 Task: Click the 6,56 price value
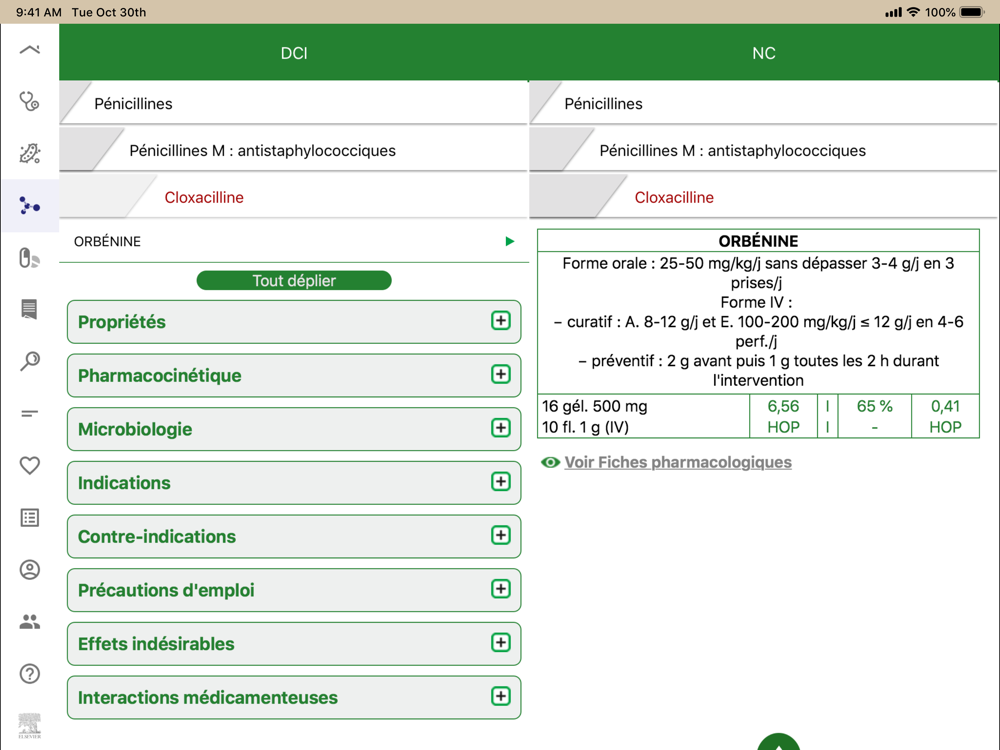(783, 406)
